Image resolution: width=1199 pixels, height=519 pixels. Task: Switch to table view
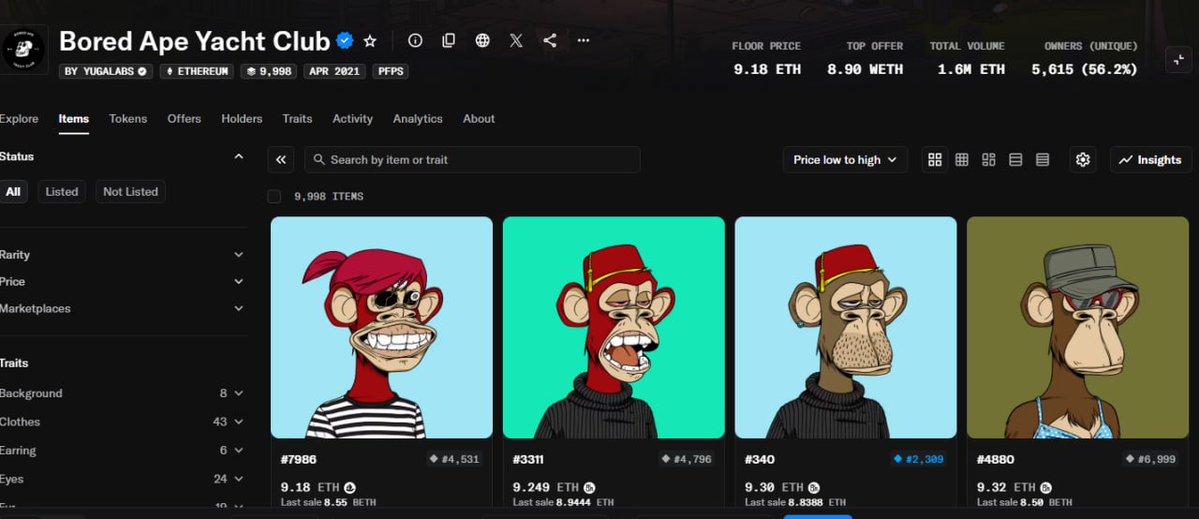pos(1042,160)
